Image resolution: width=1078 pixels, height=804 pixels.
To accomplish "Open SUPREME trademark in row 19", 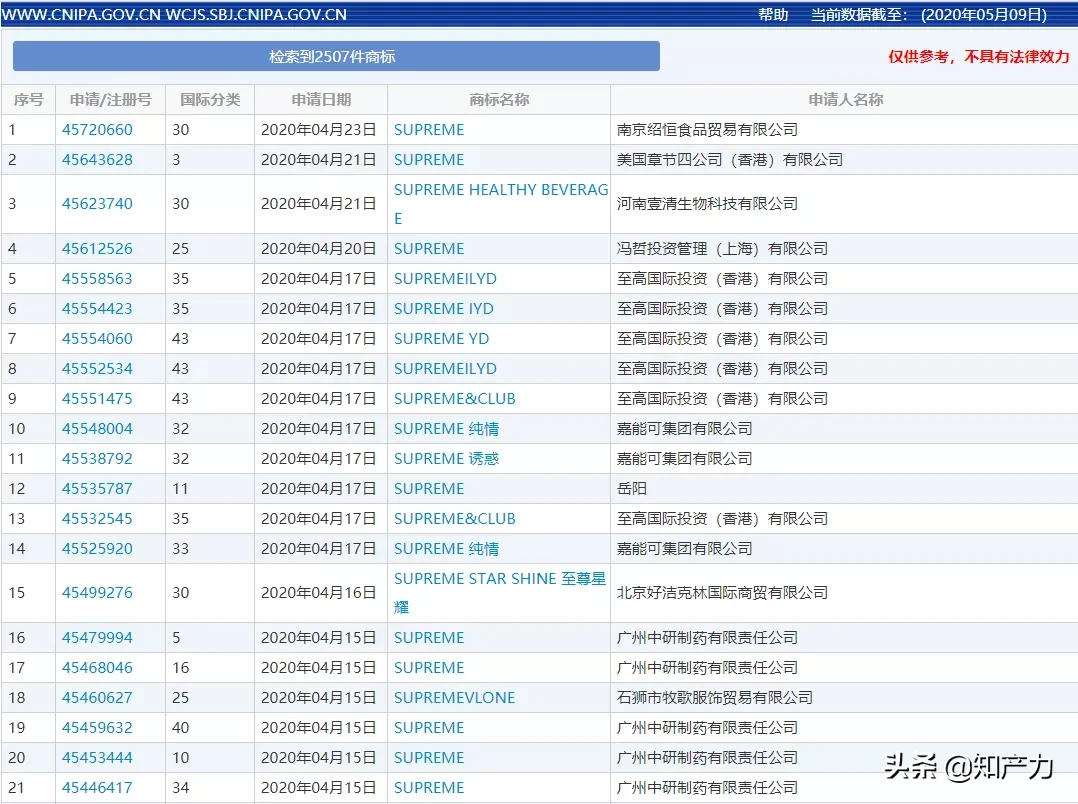I will pos(429,728).
